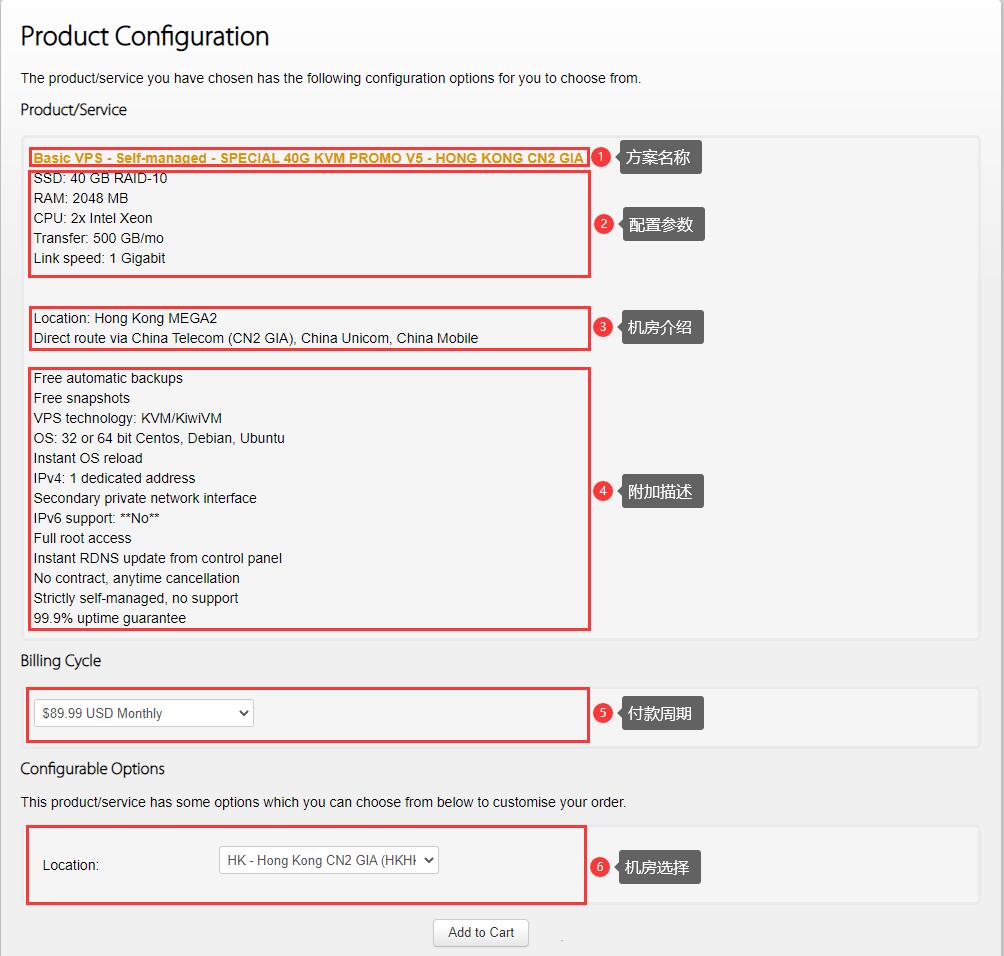
Task: Click the red number 1 annotation badge
Action: (601, 157)
